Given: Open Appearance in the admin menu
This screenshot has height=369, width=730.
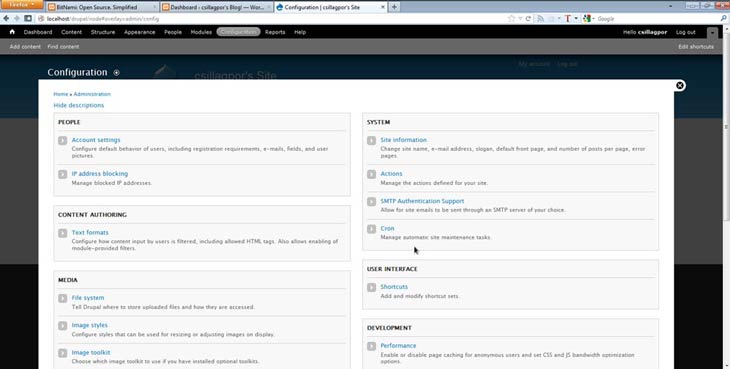Looking at the screenshot, I should tap(140, 32).
